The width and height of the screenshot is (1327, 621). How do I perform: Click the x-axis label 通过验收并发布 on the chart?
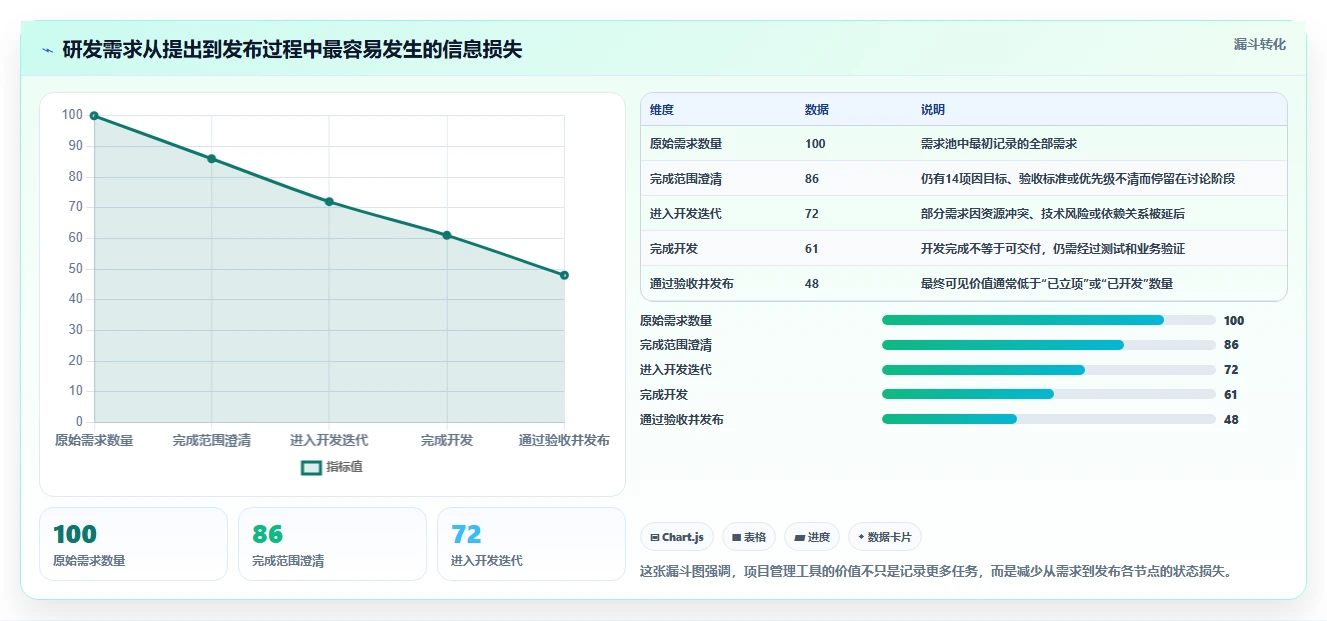[564, 440]
